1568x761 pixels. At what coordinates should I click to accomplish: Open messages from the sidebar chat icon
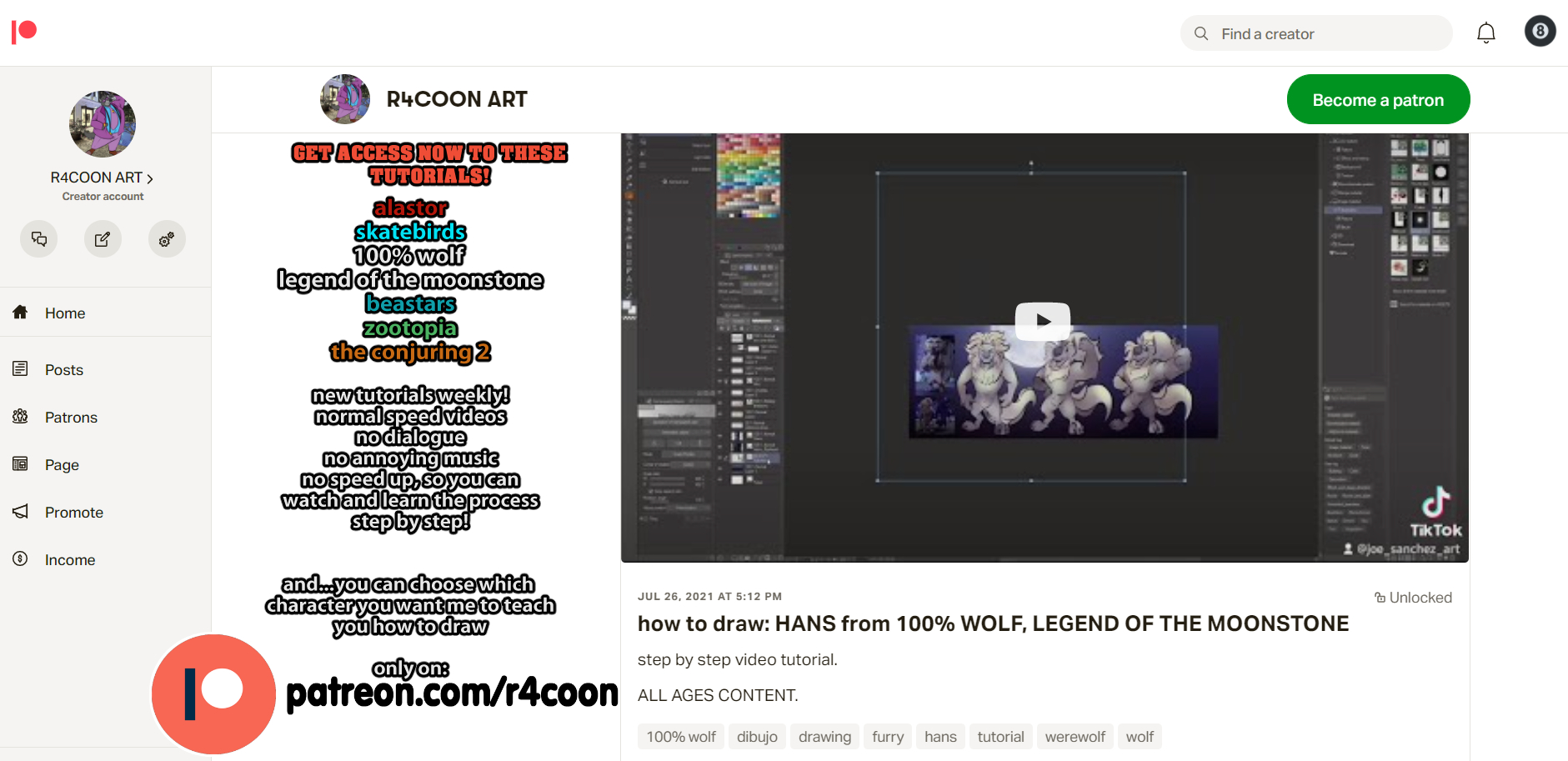coord(39,239)
